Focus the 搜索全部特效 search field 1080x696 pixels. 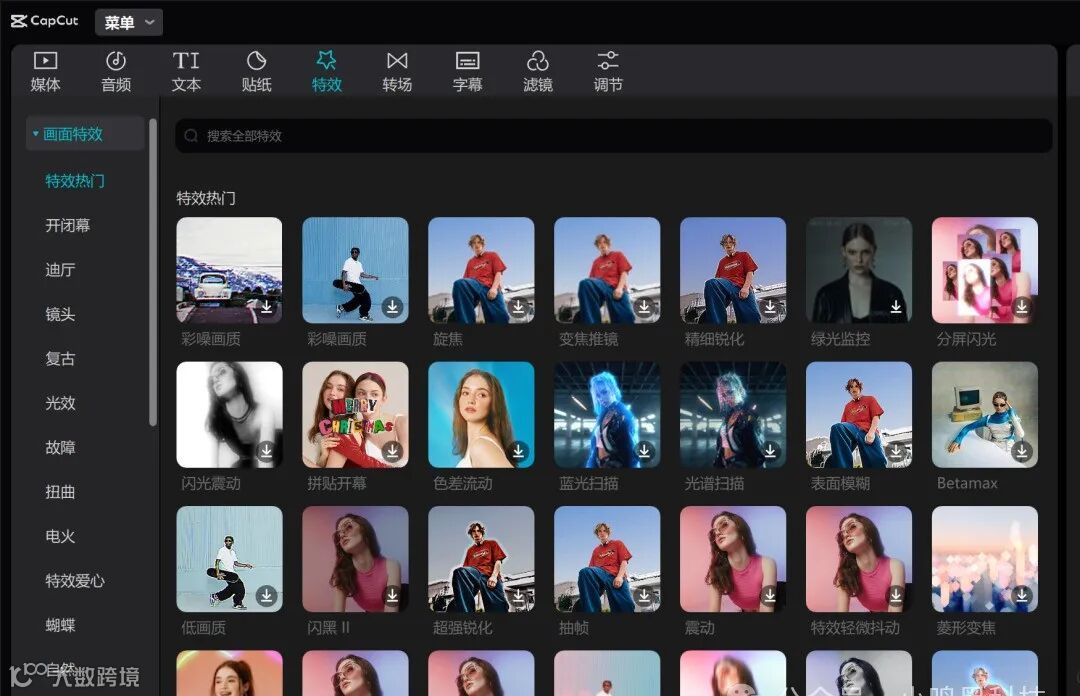click(613, 136)
